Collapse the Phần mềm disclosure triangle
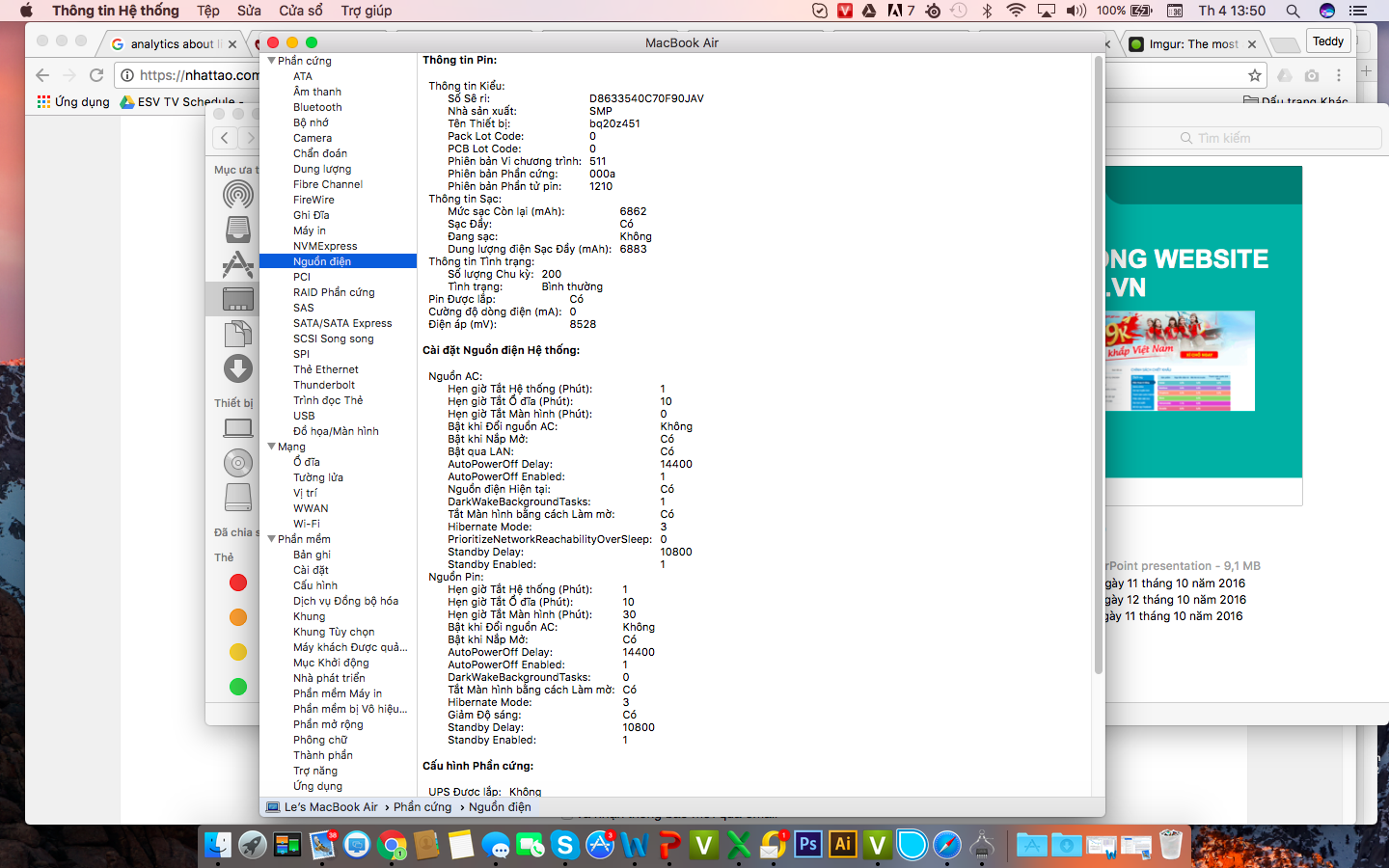Image resolution: width=1389 pixels, height=868 pixels. click(272, 539)
